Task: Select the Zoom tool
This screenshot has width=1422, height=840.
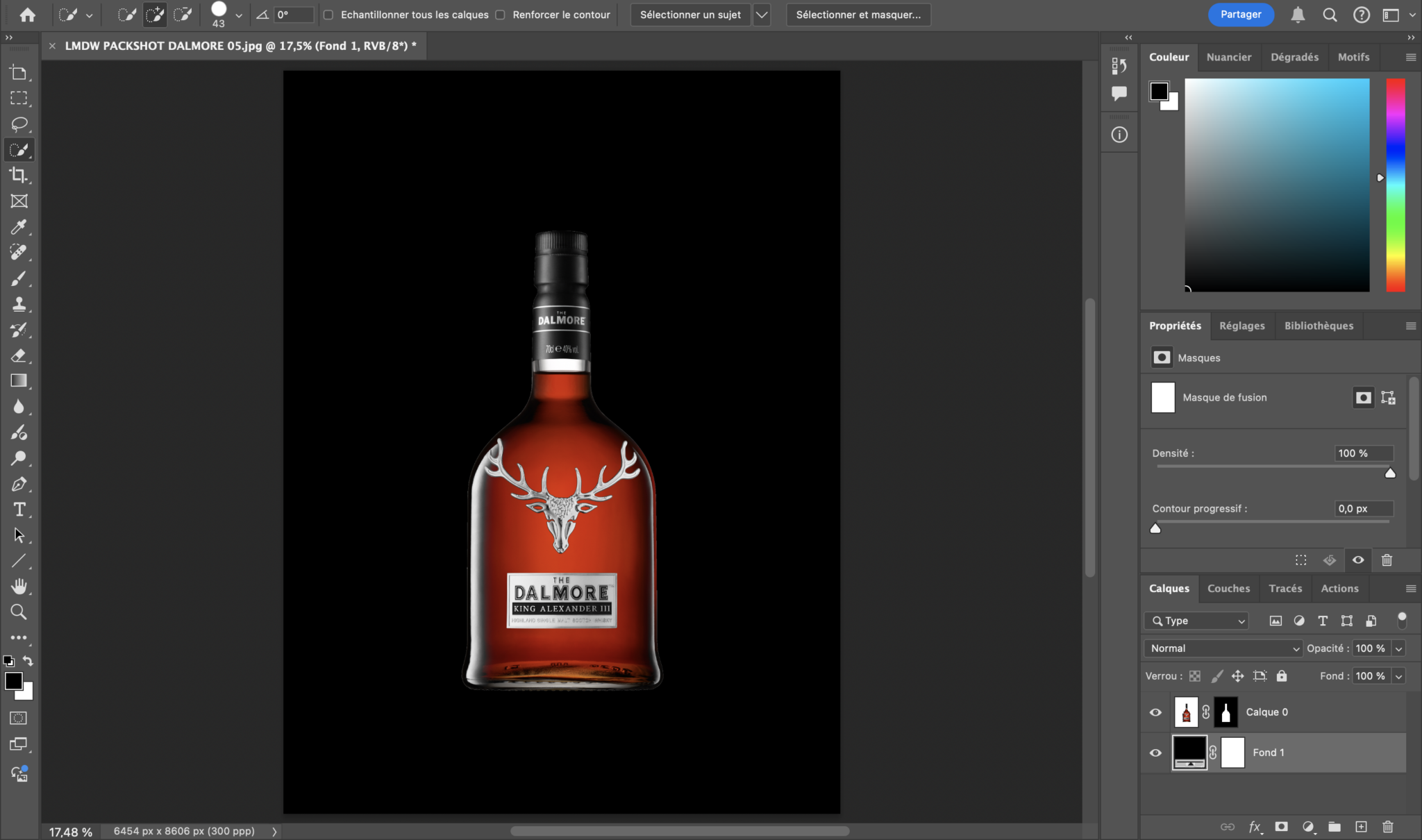Action: coord(19,612)
